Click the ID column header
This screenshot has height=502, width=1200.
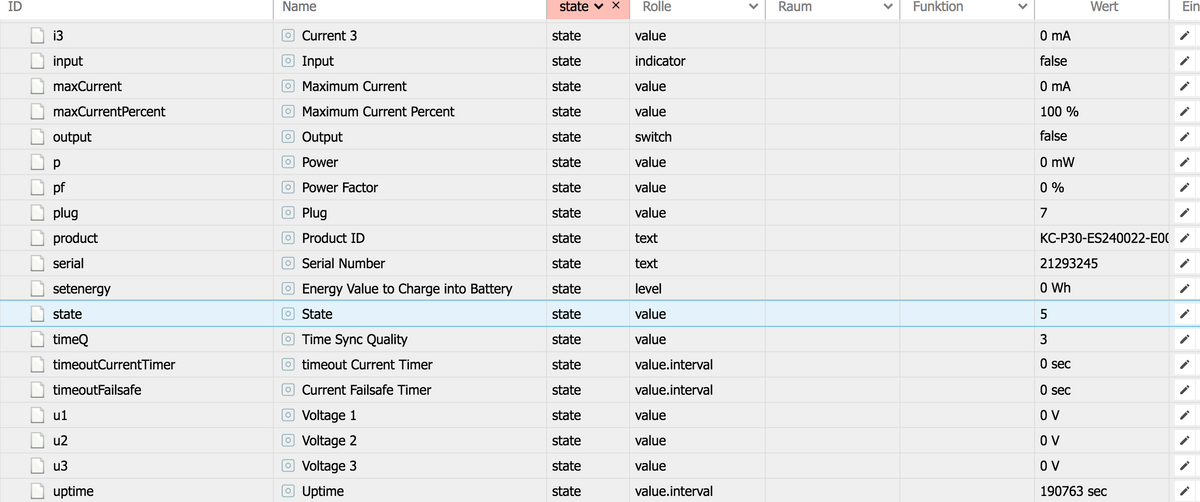coord(14,7)
